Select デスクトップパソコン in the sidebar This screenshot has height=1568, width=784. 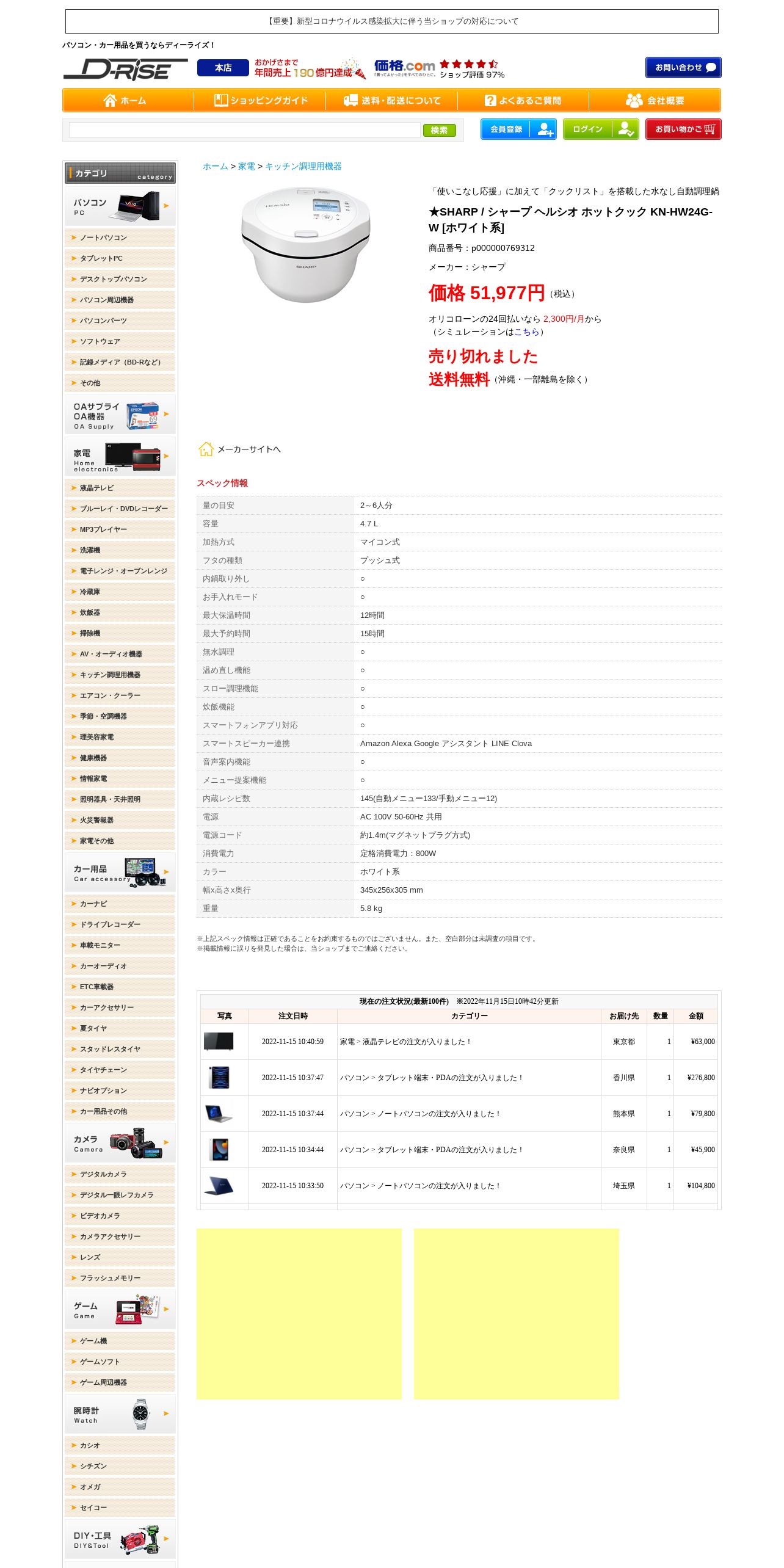(x=120, y=279)
